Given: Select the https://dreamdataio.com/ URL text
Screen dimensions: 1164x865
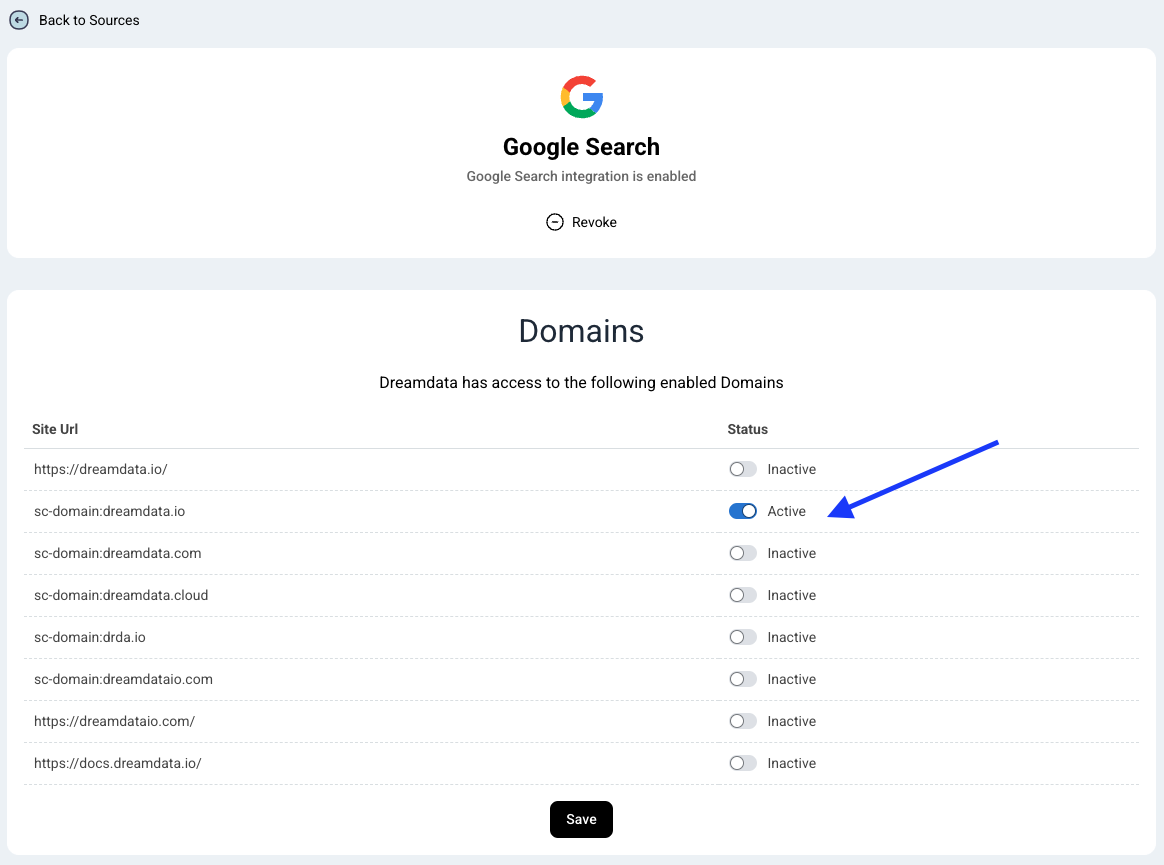Looking at the screenshot, I should (114, 721).
